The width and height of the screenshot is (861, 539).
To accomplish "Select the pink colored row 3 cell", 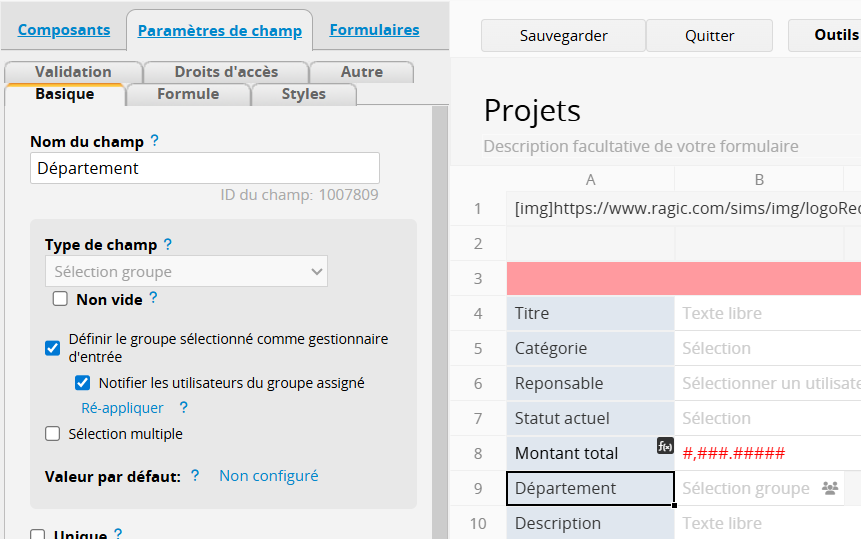I will (x=684, y=278).
